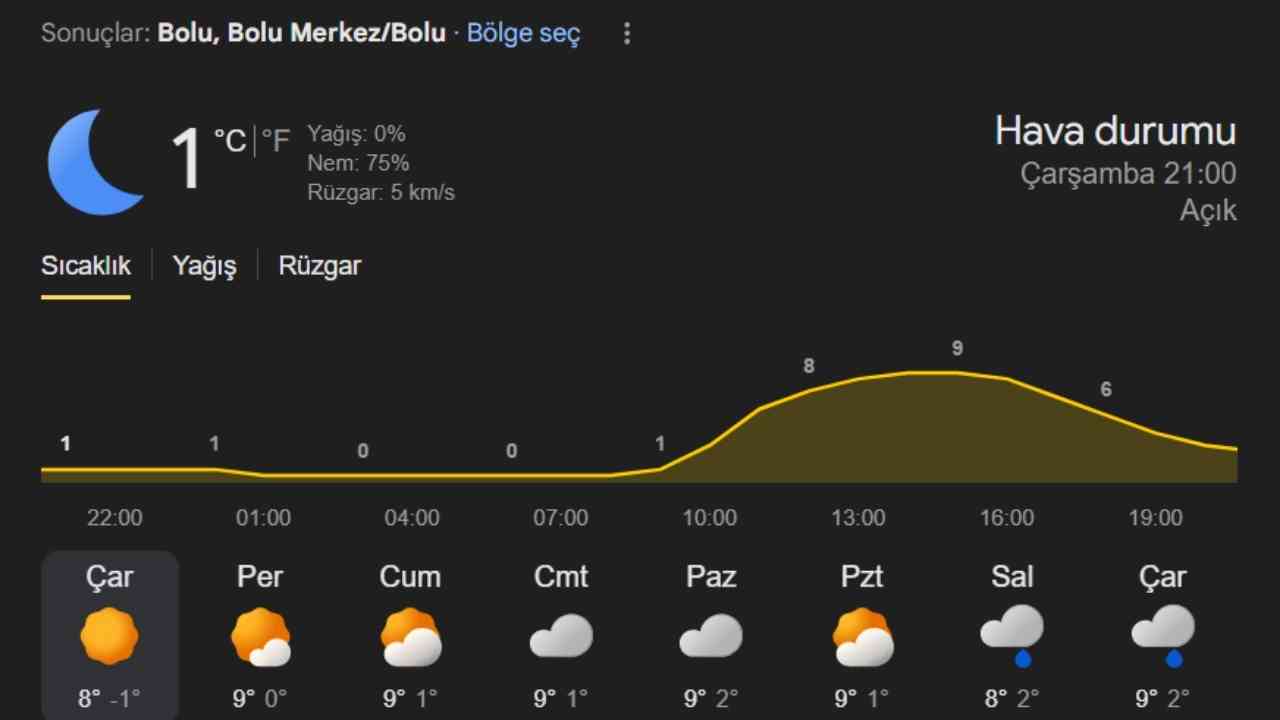This screenshot has width=1280, height=720.
Task: Switch to the Rüzgar tab
Action: click(319, 266)
